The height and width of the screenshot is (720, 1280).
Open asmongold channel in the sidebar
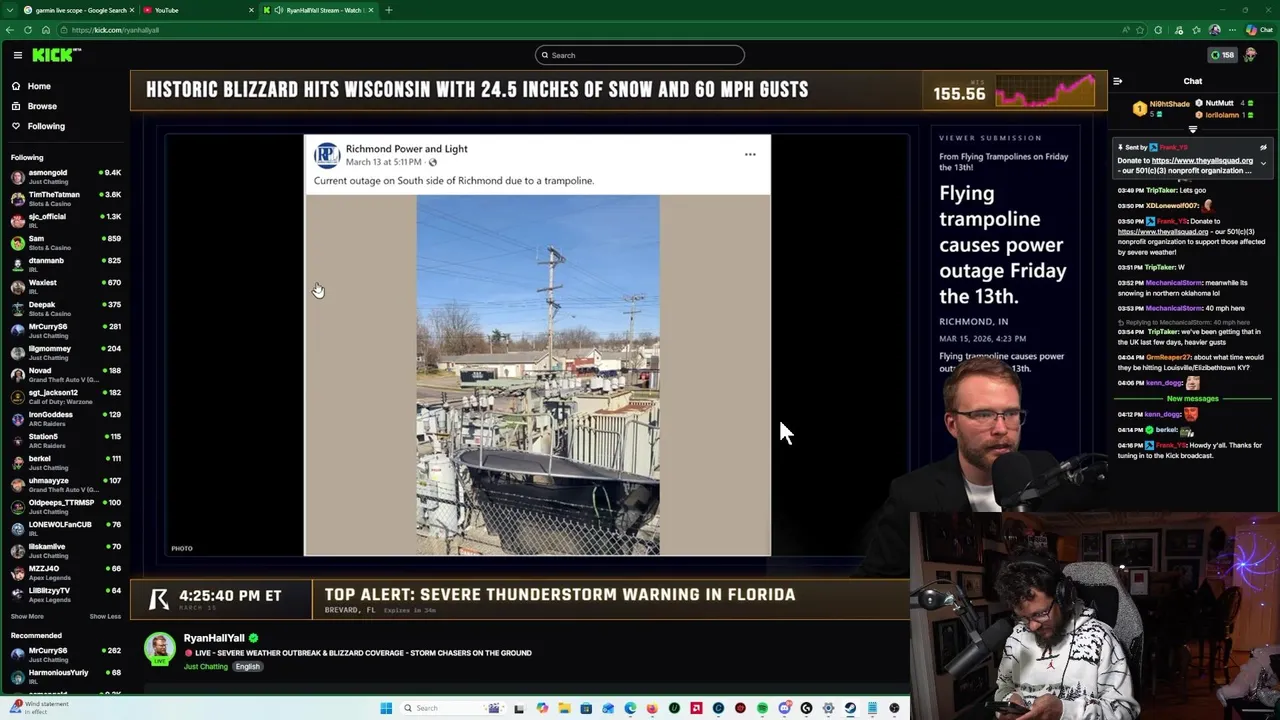pyautogui.click(x=65, y=176)
